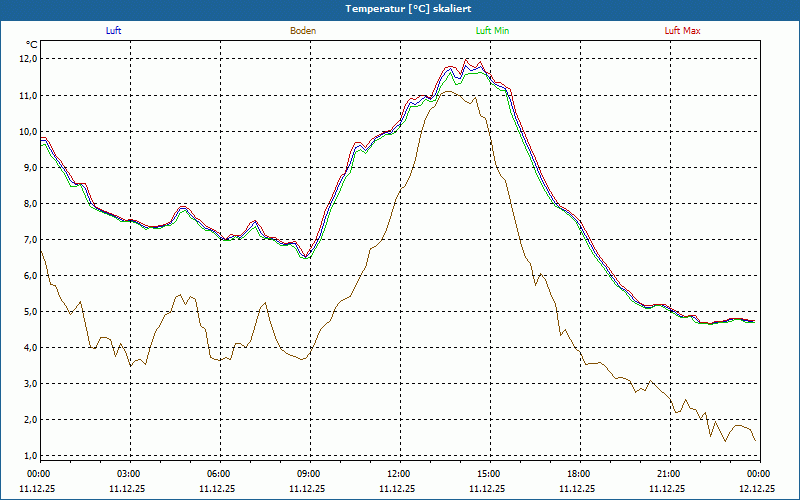Click the 12,0 y-axis tick label
Viewport: 800px width, 500px height.
(x=28, y=59)
